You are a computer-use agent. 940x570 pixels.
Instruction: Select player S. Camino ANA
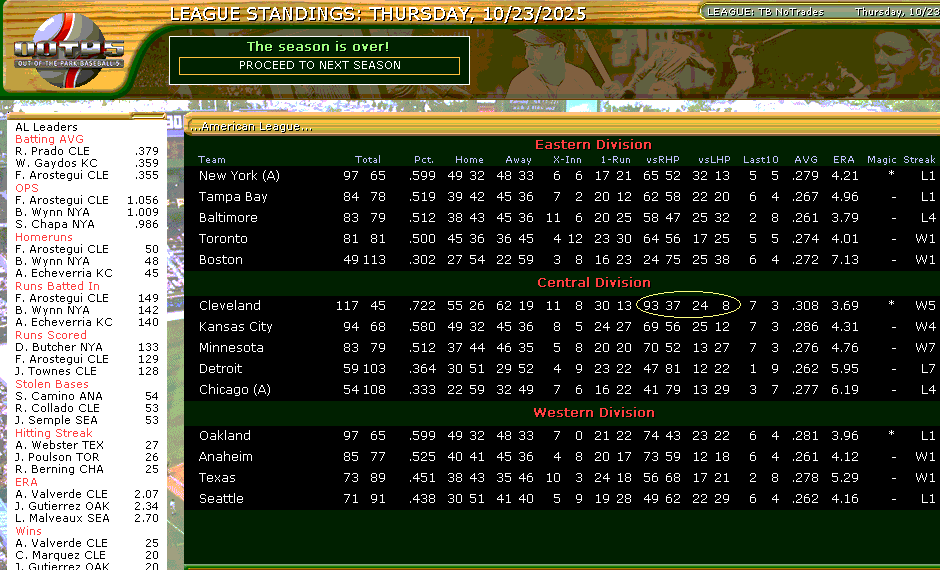(x=58, y=396)
